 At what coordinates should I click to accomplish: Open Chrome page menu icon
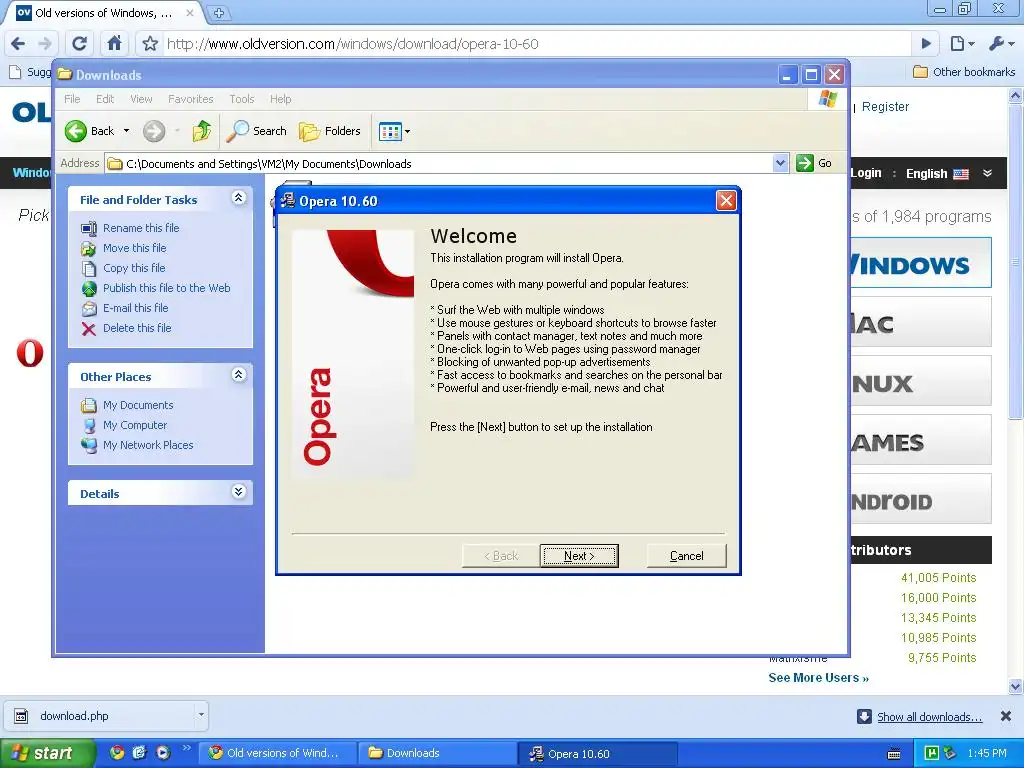962,44
